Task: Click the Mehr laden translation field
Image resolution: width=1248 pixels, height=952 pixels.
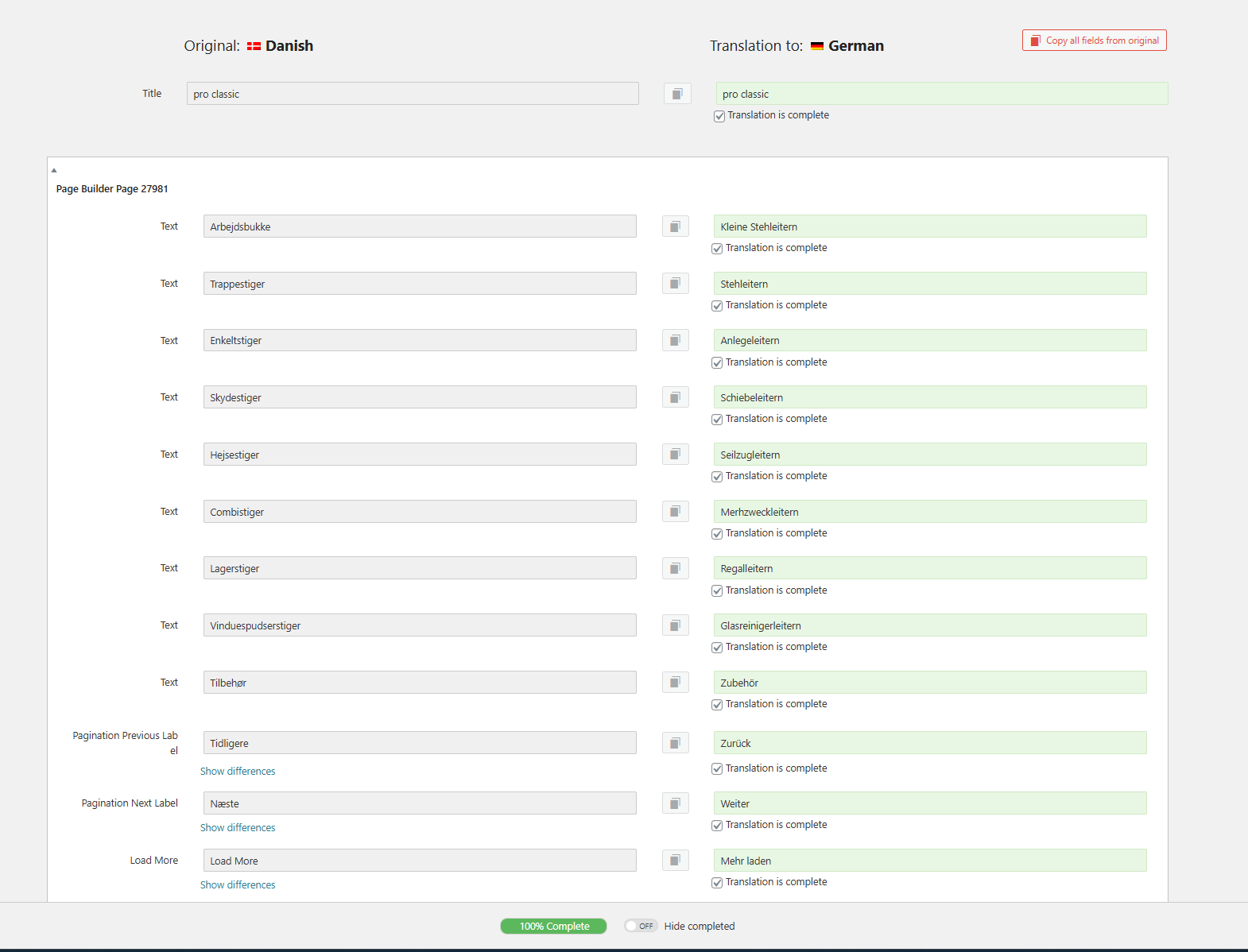Action: click(929, 861)
